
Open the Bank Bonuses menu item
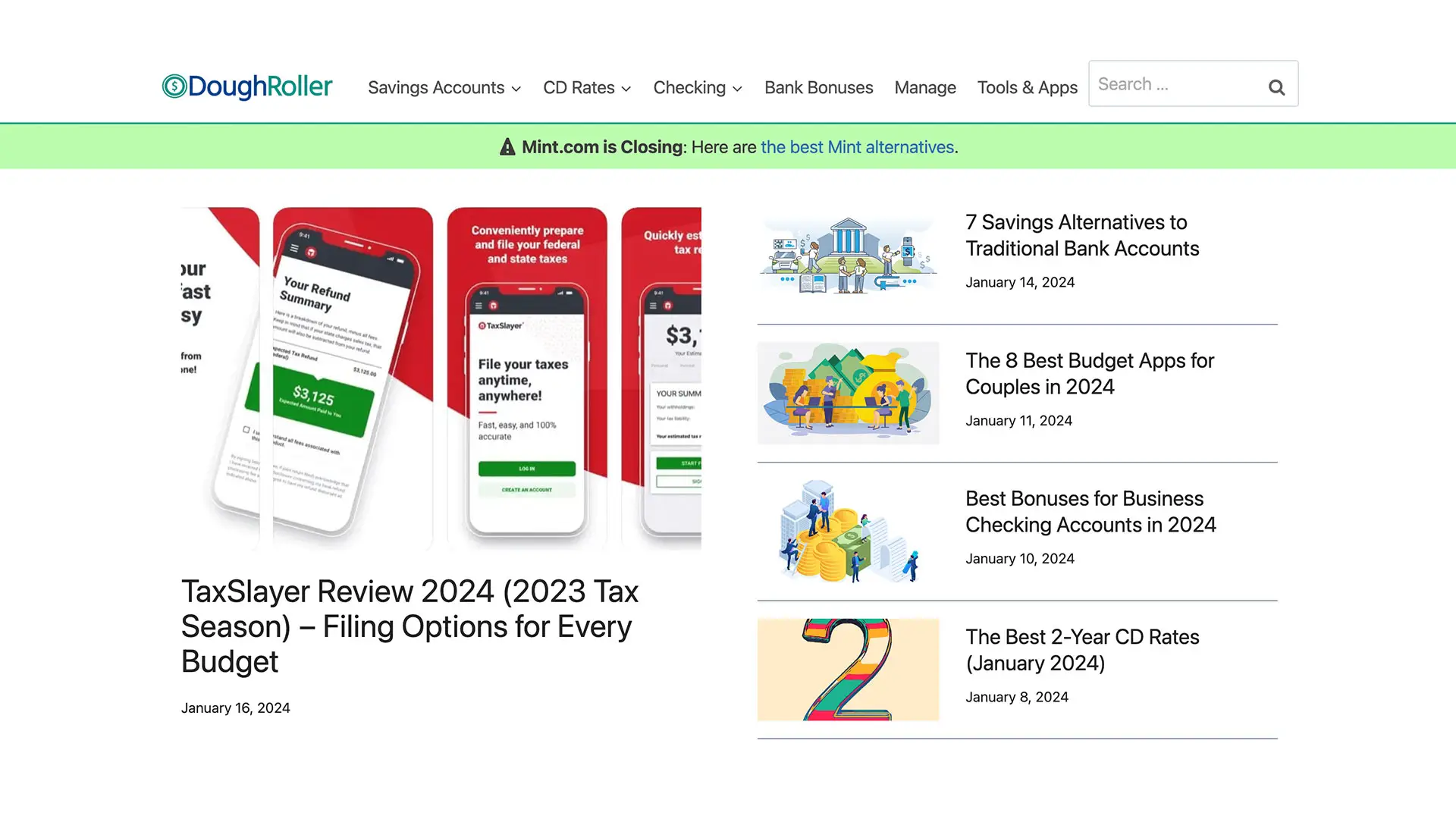pos(818,88)
